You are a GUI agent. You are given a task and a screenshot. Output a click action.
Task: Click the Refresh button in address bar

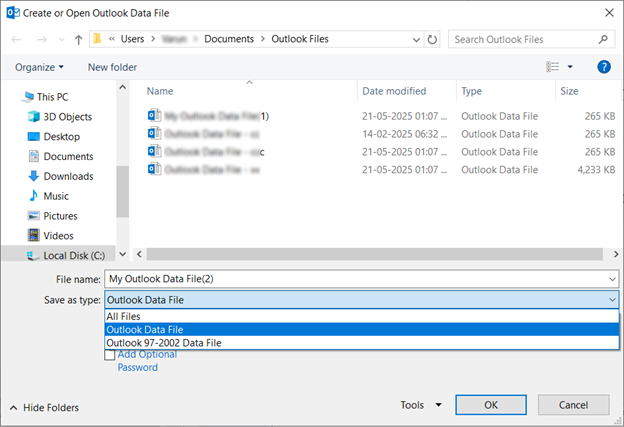click(x=432, y=39)
